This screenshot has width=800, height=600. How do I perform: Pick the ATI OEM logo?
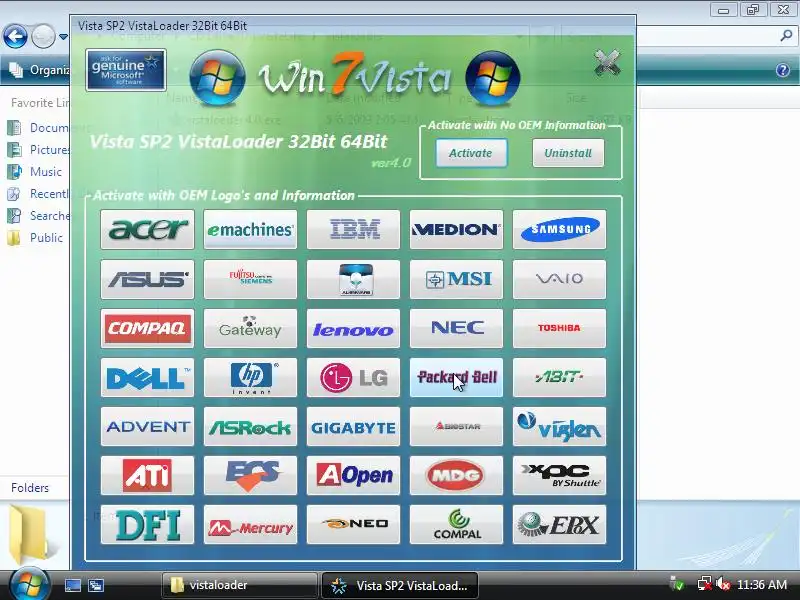coord(147,476)
